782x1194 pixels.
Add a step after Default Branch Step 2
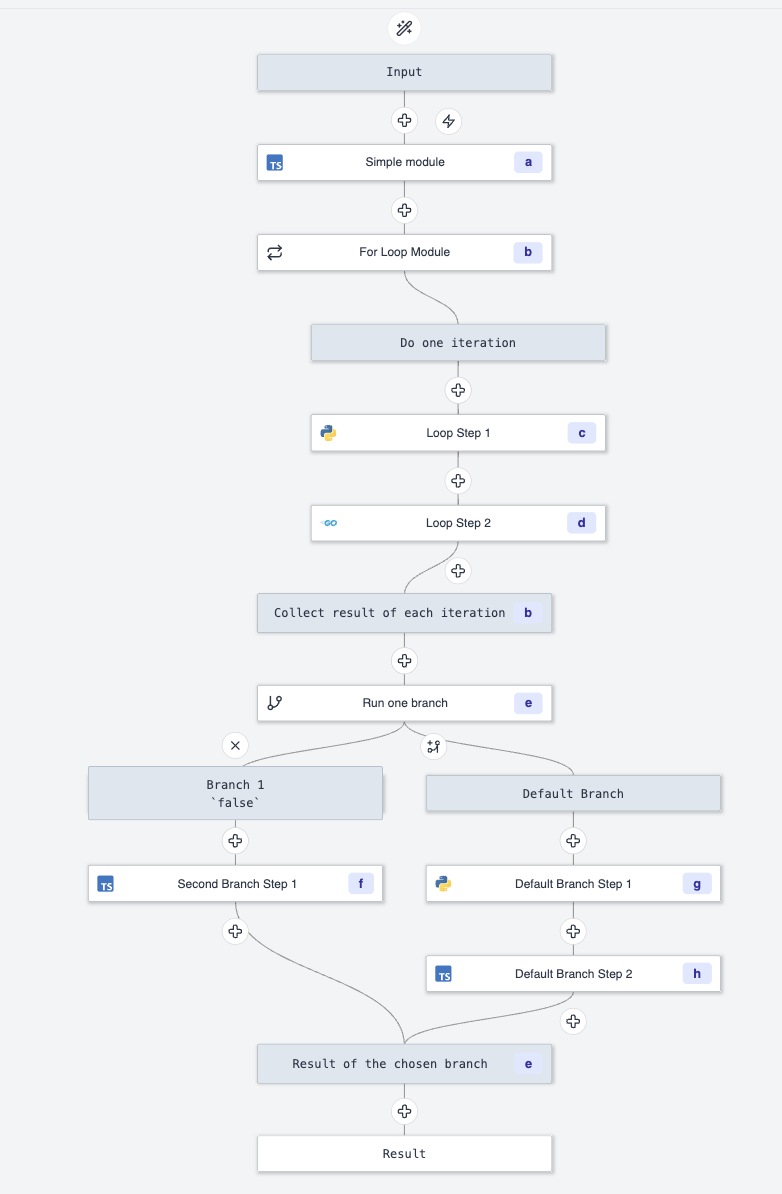tap(573, 1021)
